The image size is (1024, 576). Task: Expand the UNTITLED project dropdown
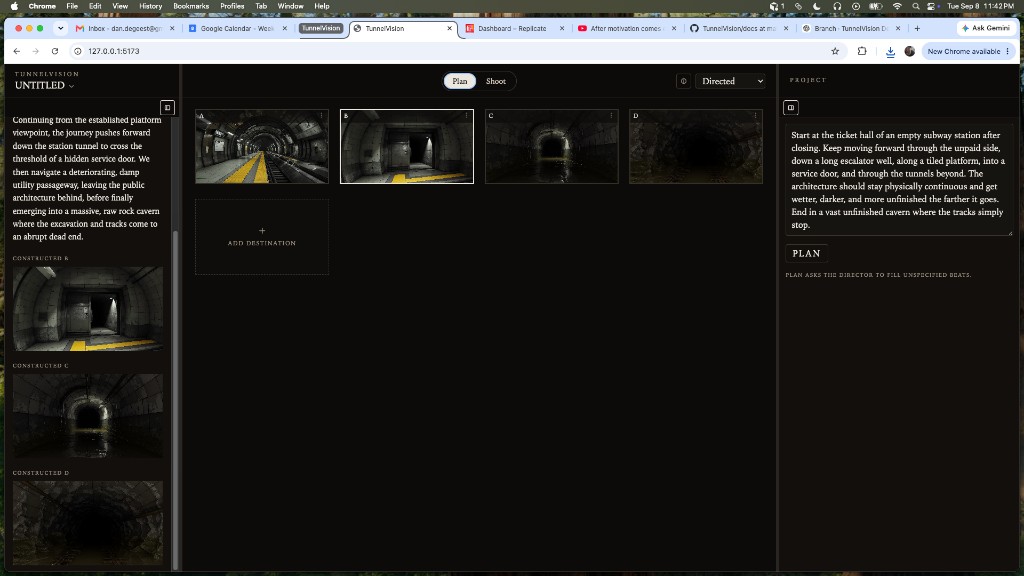44,86
